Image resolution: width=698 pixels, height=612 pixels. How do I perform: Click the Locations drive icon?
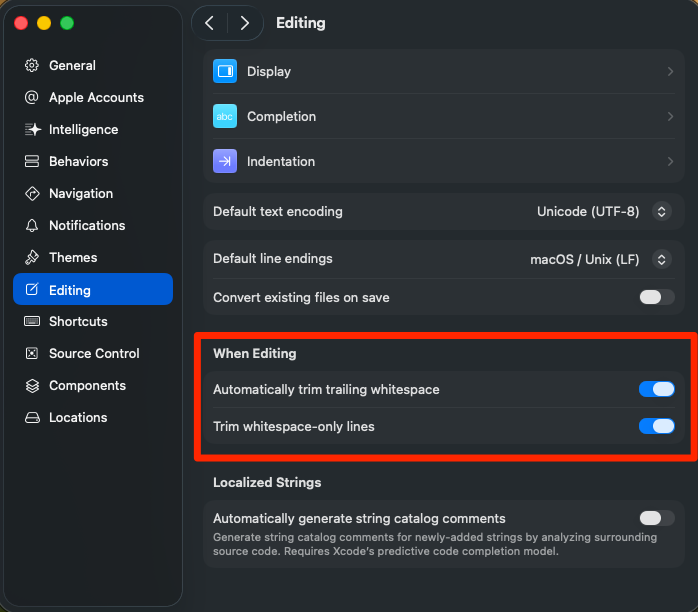pos(32,418)
